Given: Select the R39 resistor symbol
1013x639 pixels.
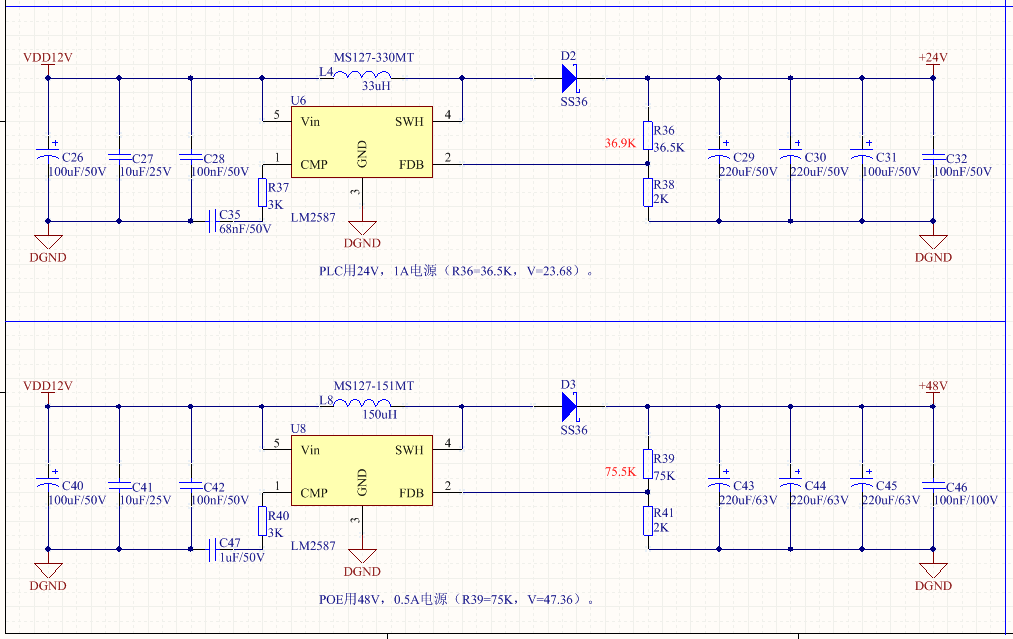Looking at the screenshot, I should coord(648,464).
